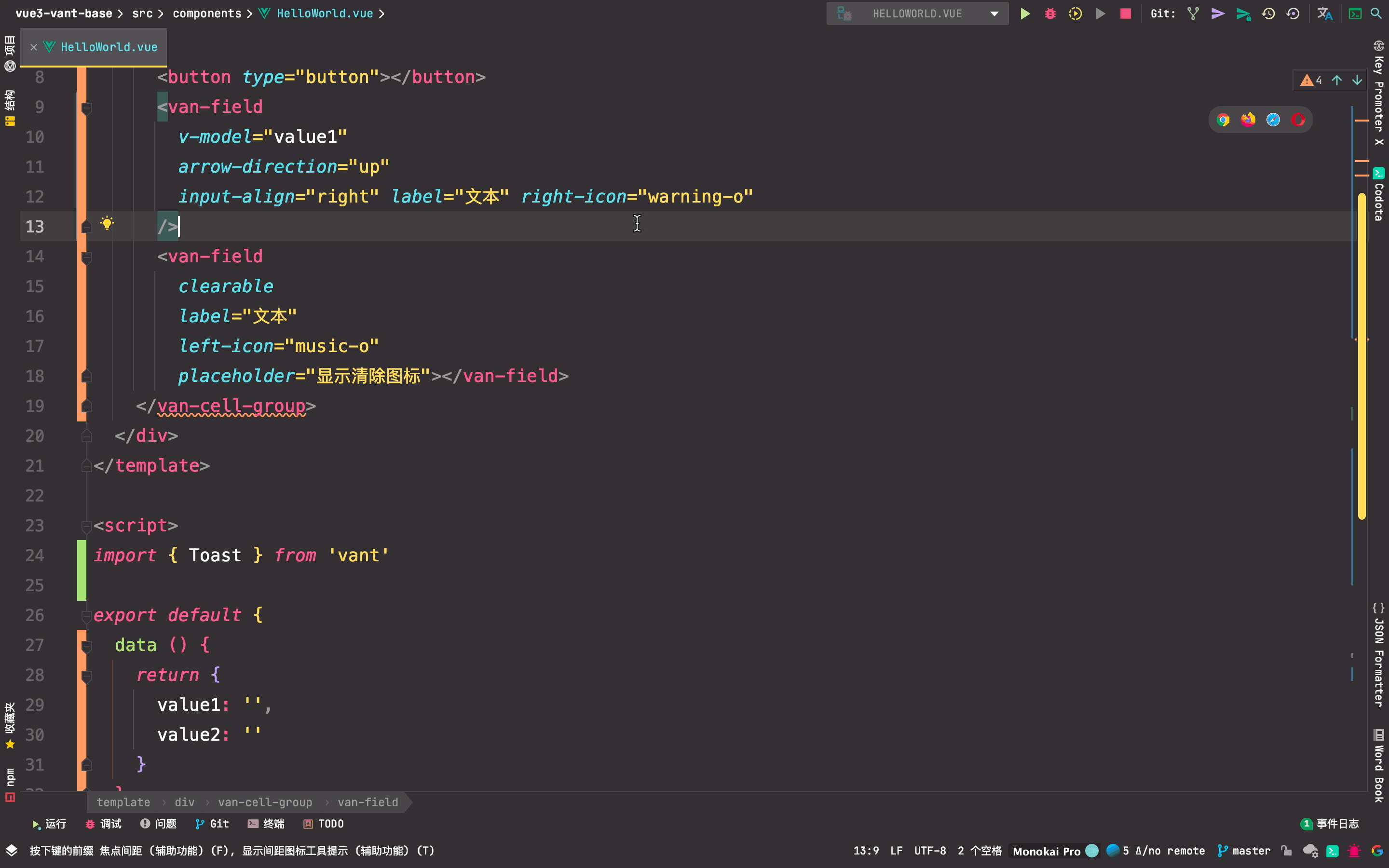The width and height of the screenshot is (1389, 868).
Task: Toggle the read-only lock icon in the status bar
Action: click(x=1286, y=851)
